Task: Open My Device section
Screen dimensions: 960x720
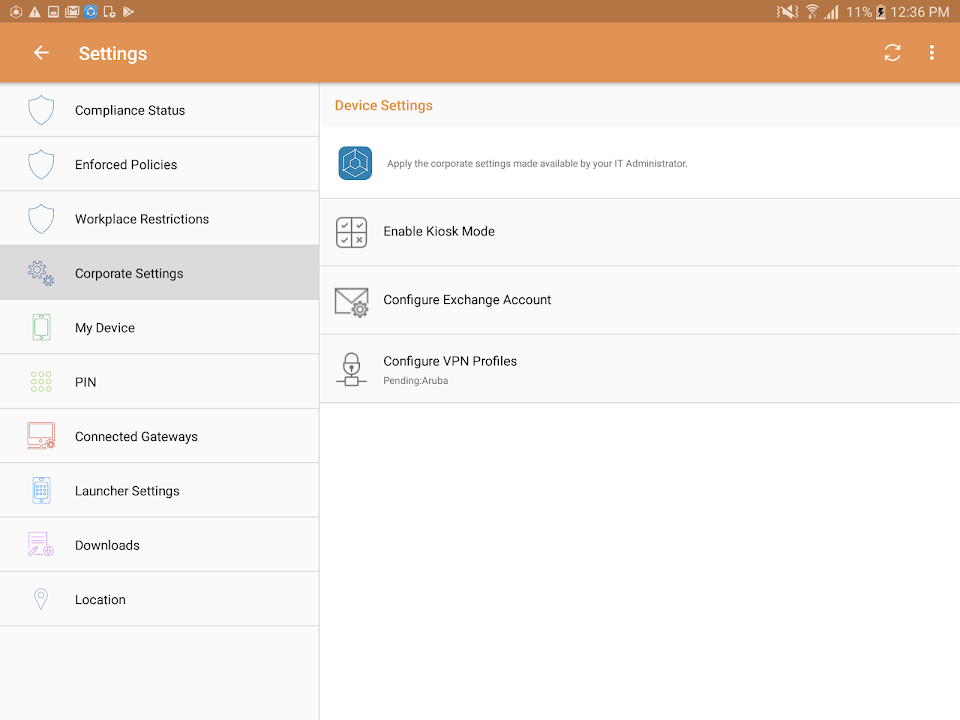Action: 159,328
